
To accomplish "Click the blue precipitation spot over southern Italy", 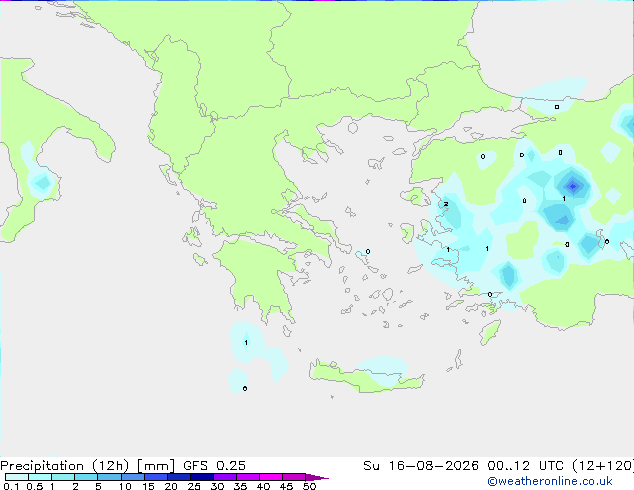I will pyautogui.click(x=42, y=183).
